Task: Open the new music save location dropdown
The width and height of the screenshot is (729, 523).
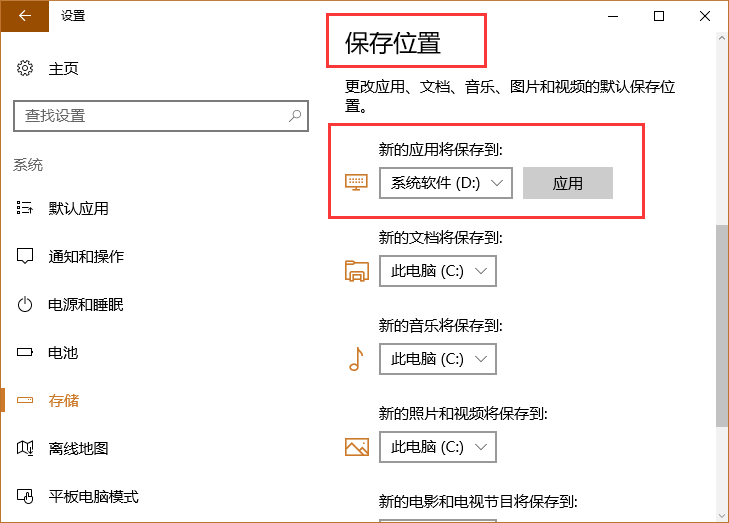Action: click(x=437, y=359)
